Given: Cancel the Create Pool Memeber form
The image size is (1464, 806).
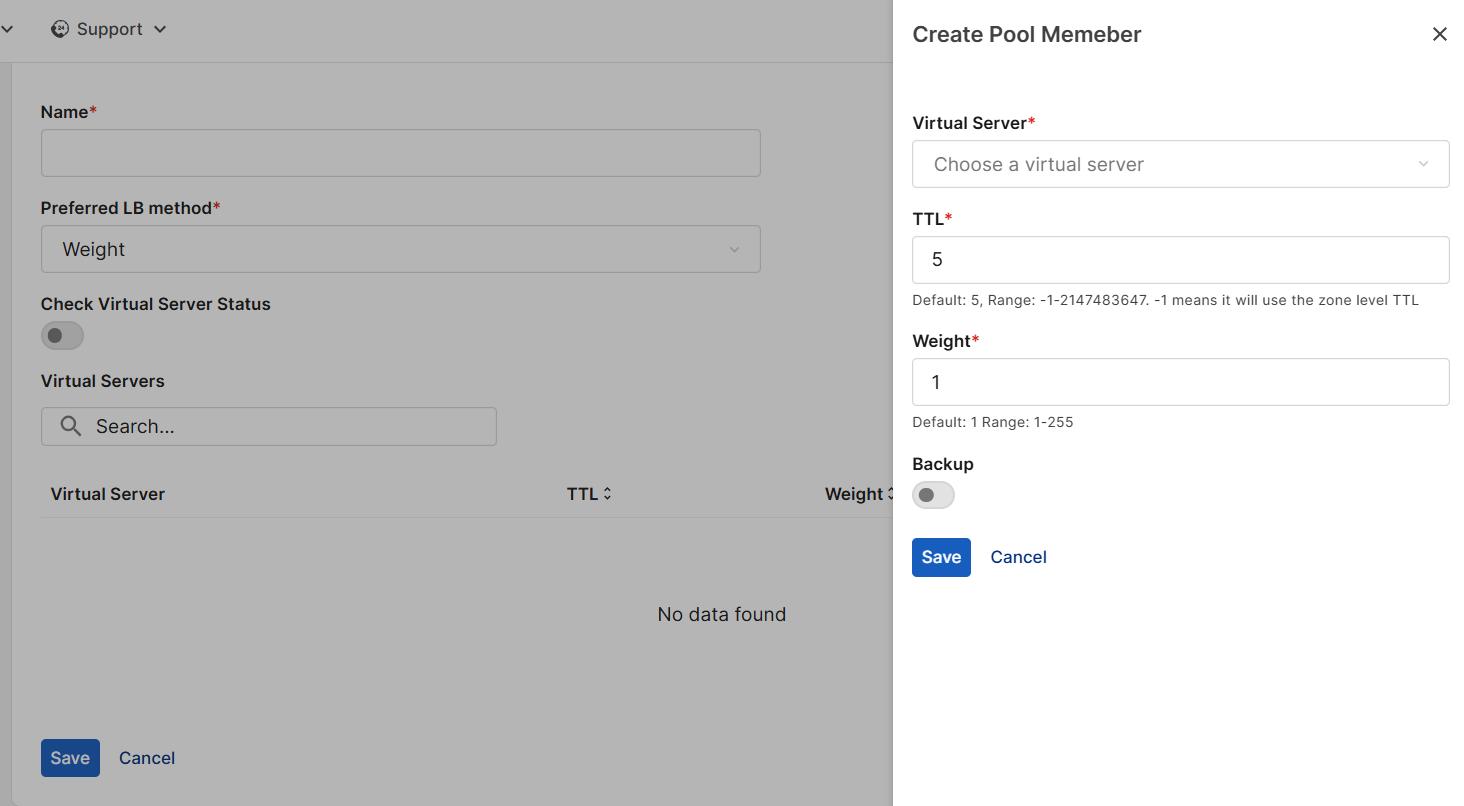Looking at the screenshot, I should point(1018,557).
